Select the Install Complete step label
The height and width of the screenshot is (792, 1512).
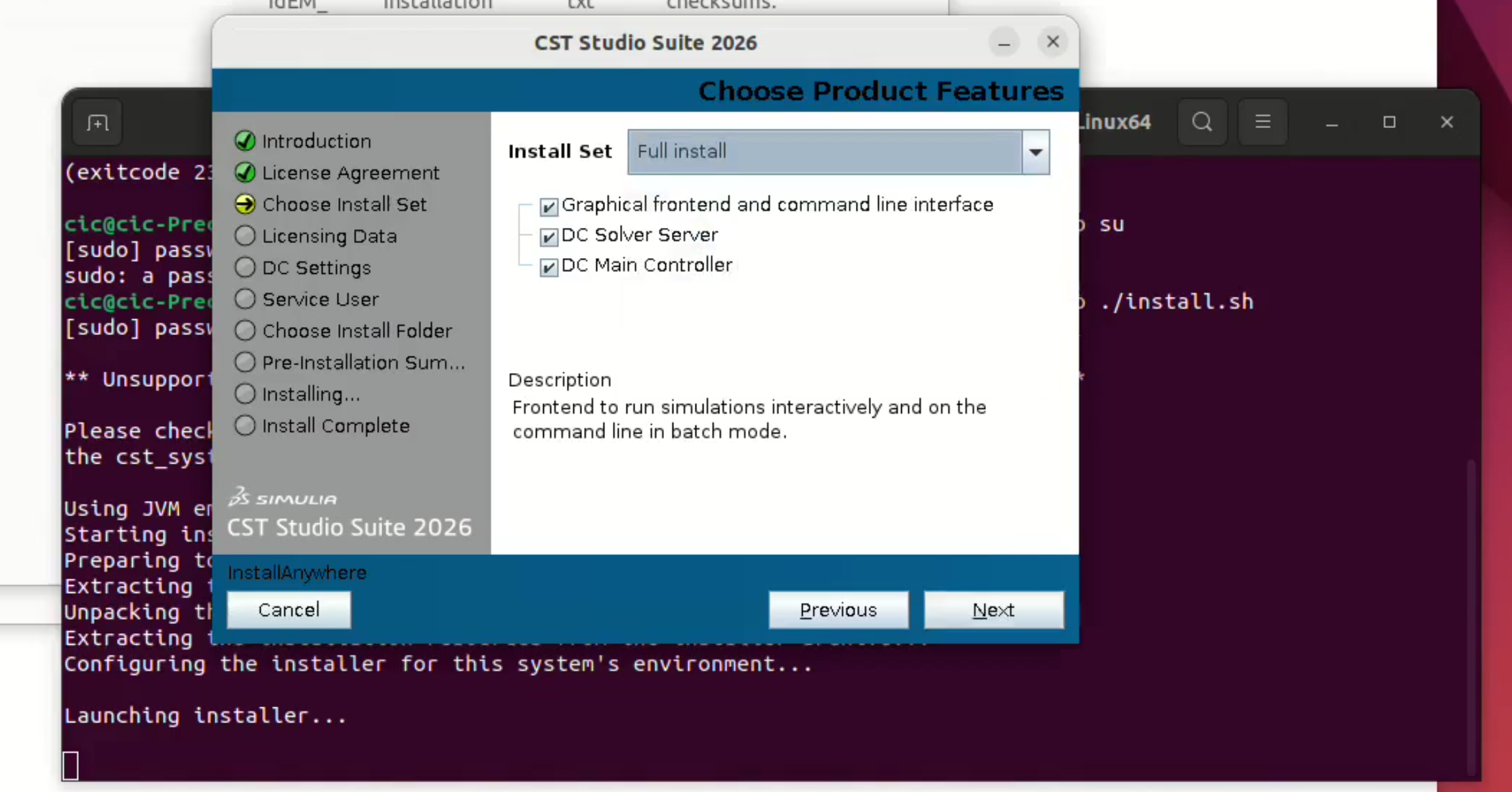pyautogui.click(x=336, y=426)
